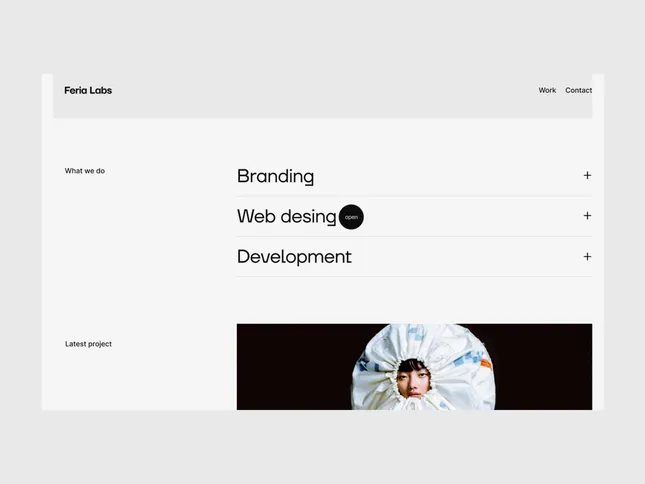This screenshot has width=645, height=484.
Task: Click the Latest project section label
Action: coord(88,344)
